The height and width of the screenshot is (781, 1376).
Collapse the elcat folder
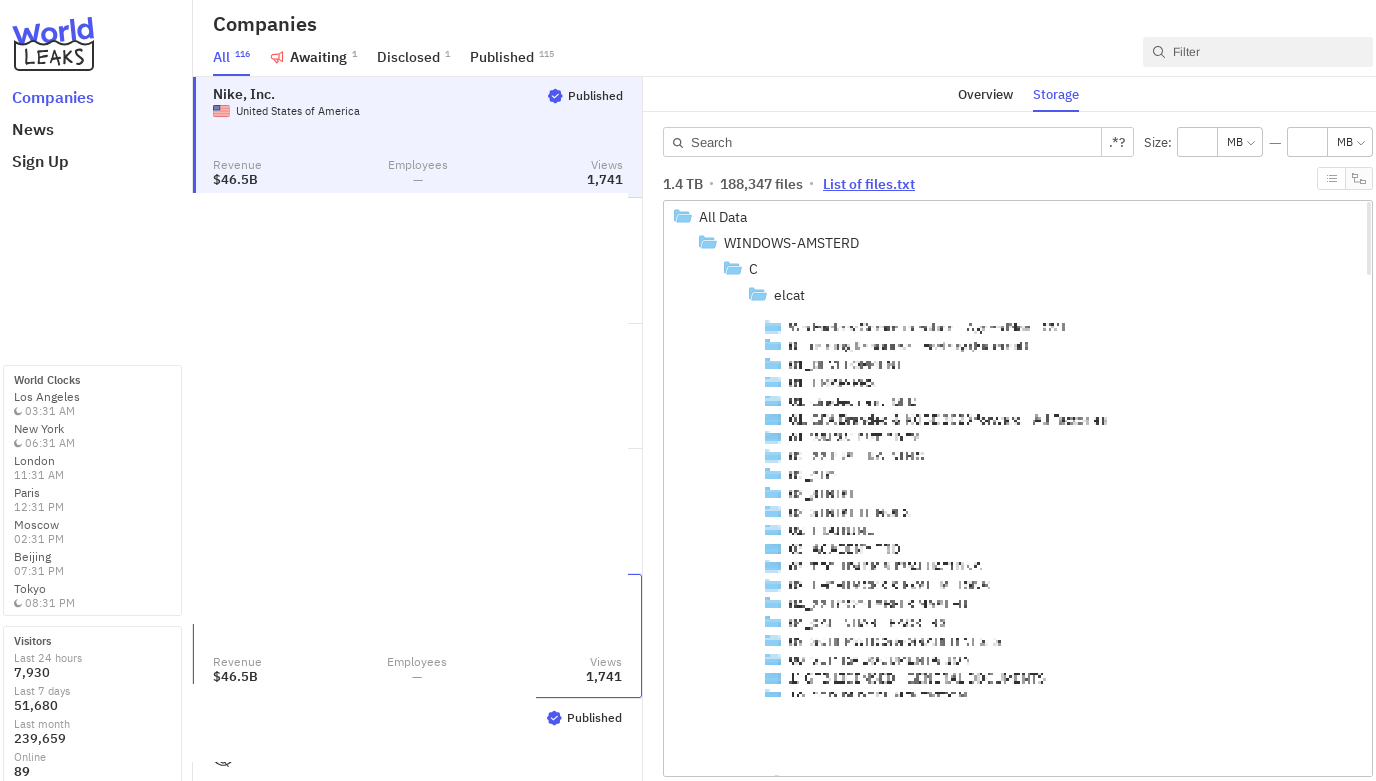tap(758, 295)
